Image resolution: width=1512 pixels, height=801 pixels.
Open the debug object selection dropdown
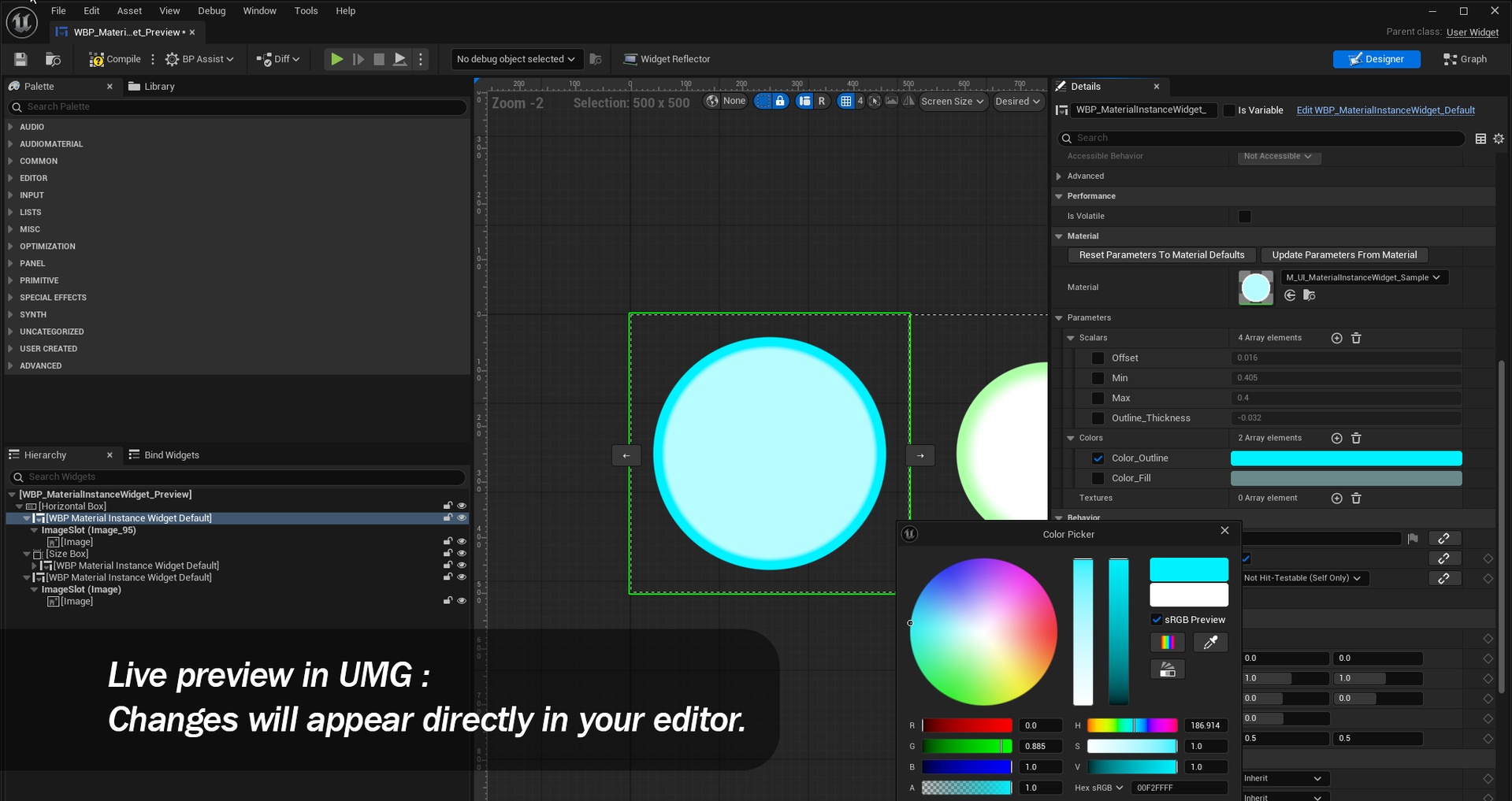[516, 59]
